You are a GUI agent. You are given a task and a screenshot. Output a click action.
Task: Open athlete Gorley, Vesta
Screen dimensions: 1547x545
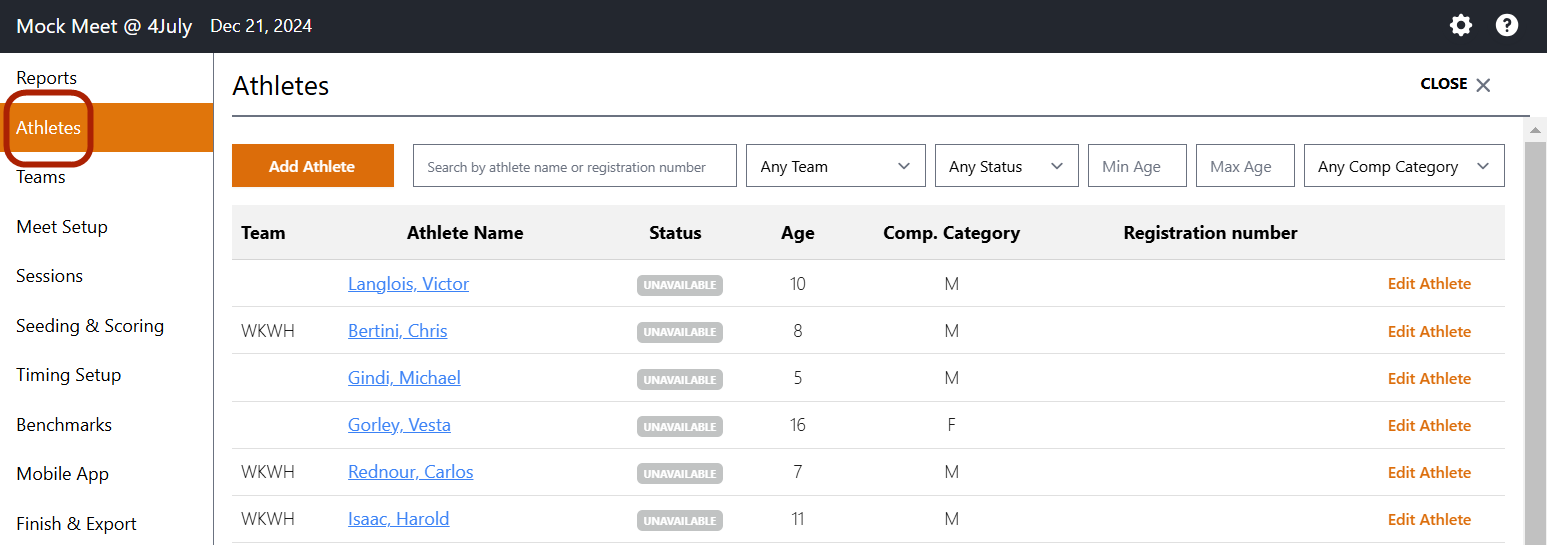(399, 425)
